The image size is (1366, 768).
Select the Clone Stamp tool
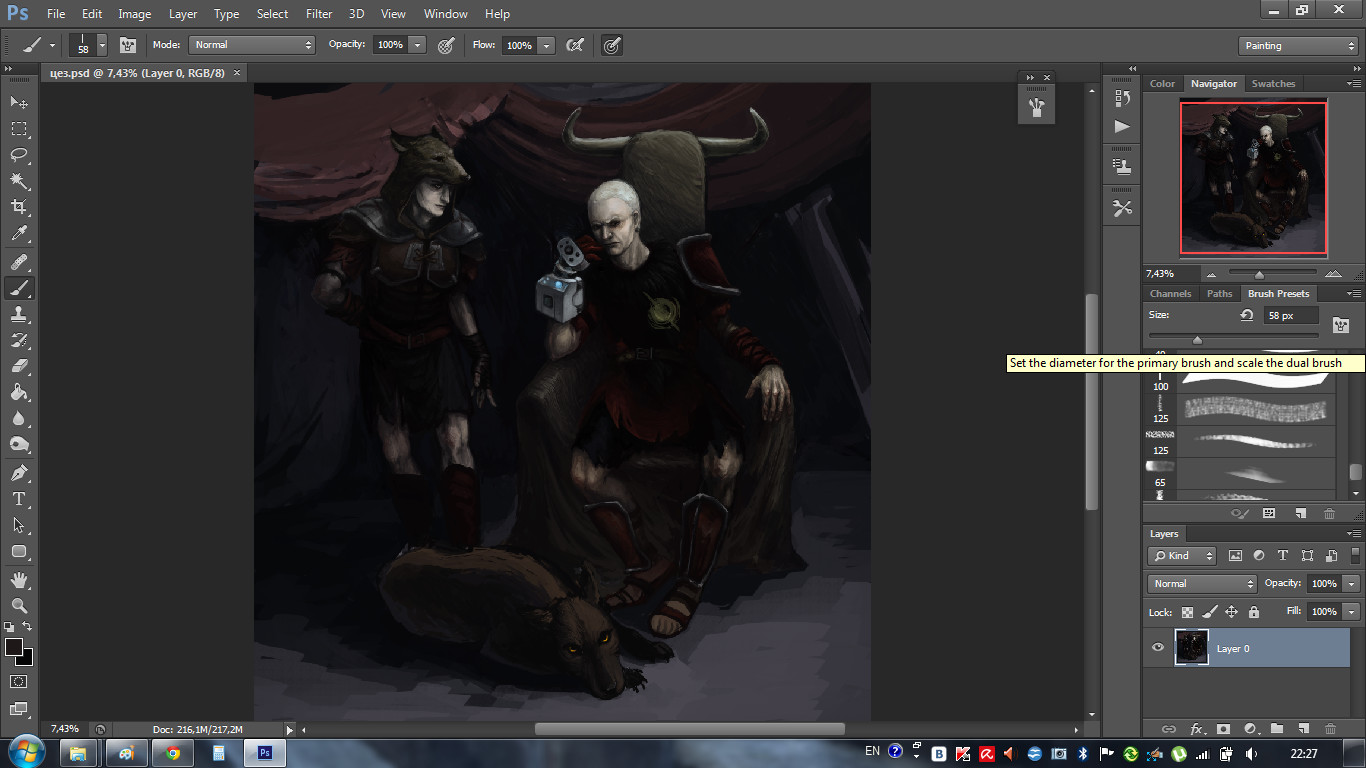[19, 313]
